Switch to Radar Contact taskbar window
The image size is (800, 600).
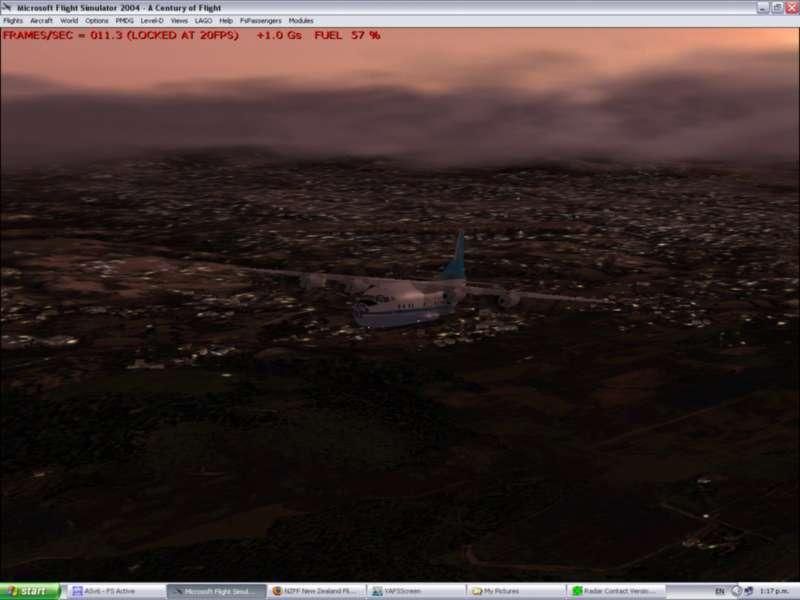[x=615, y=591]
